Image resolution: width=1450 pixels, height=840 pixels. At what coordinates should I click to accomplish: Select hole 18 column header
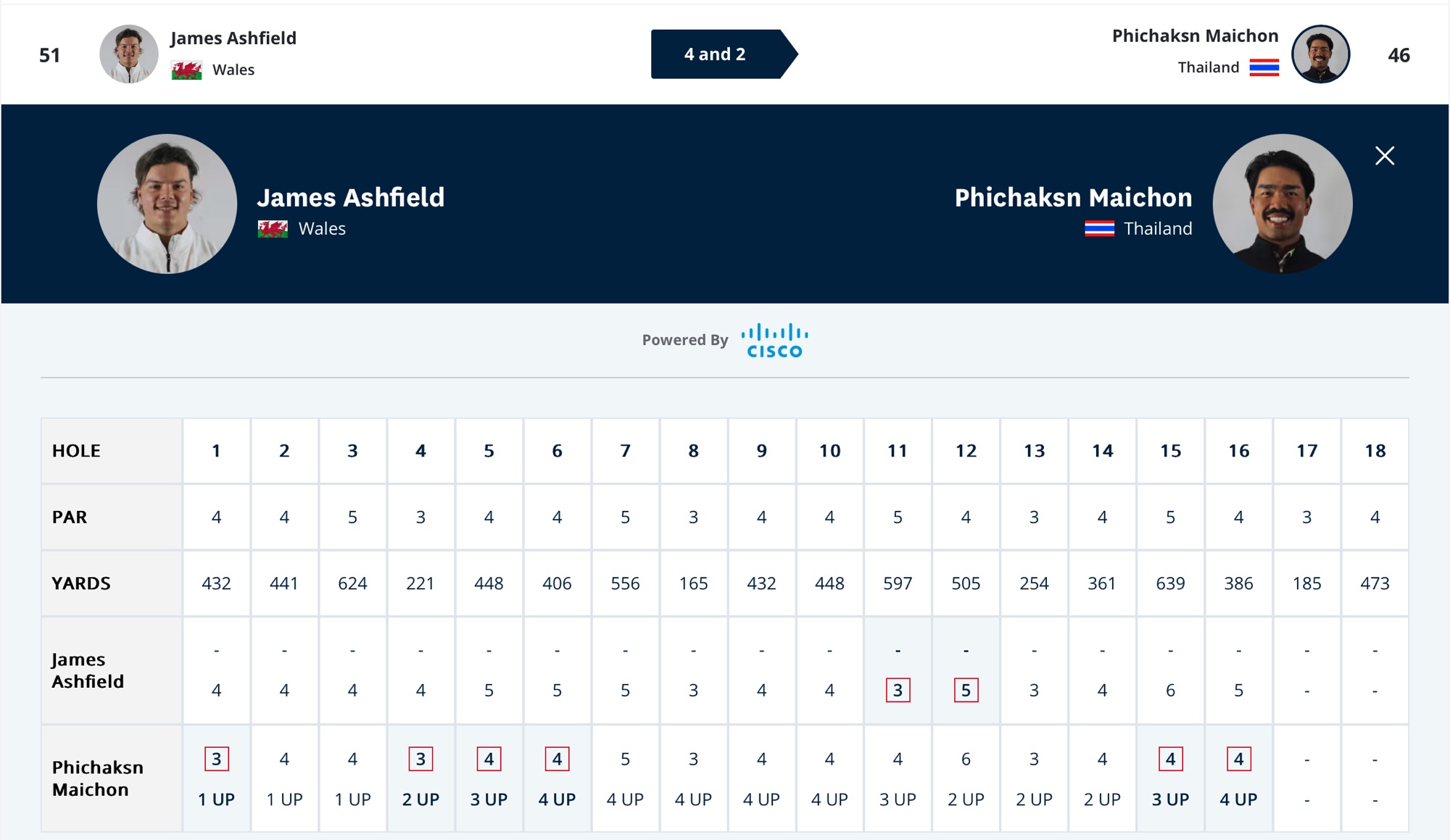click(x=1375, y=451)
